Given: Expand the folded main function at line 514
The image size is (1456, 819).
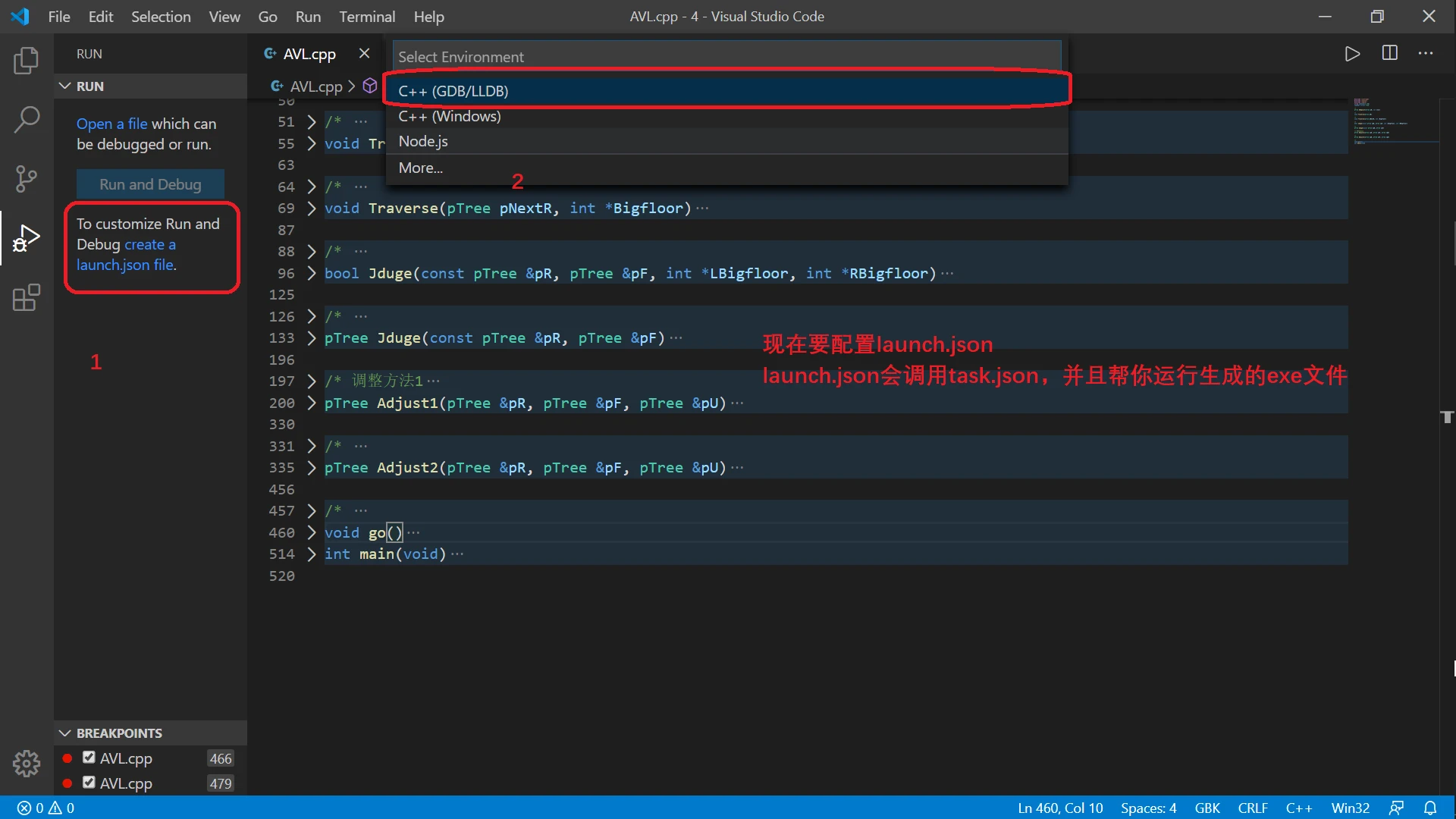Looking at the screenshot, I should pos(311,554).
